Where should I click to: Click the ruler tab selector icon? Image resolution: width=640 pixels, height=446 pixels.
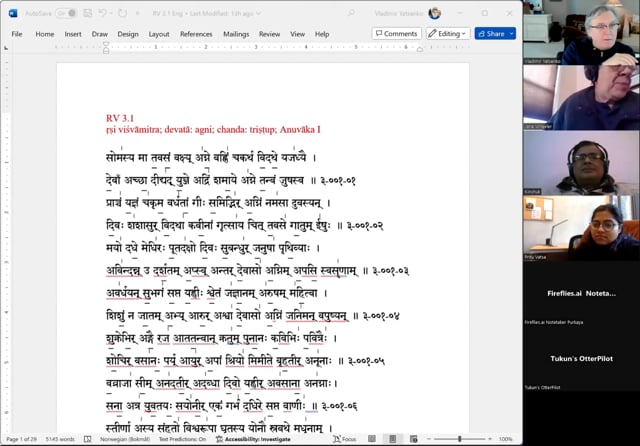(x=6, y=48)
